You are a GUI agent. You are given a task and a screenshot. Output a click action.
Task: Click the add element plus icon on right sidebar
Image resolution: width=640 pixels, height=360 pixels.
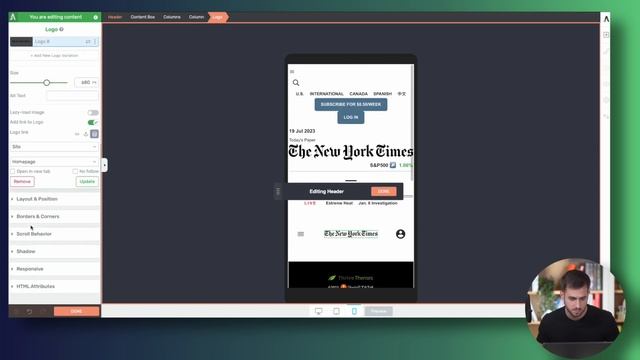coord(606,35)
